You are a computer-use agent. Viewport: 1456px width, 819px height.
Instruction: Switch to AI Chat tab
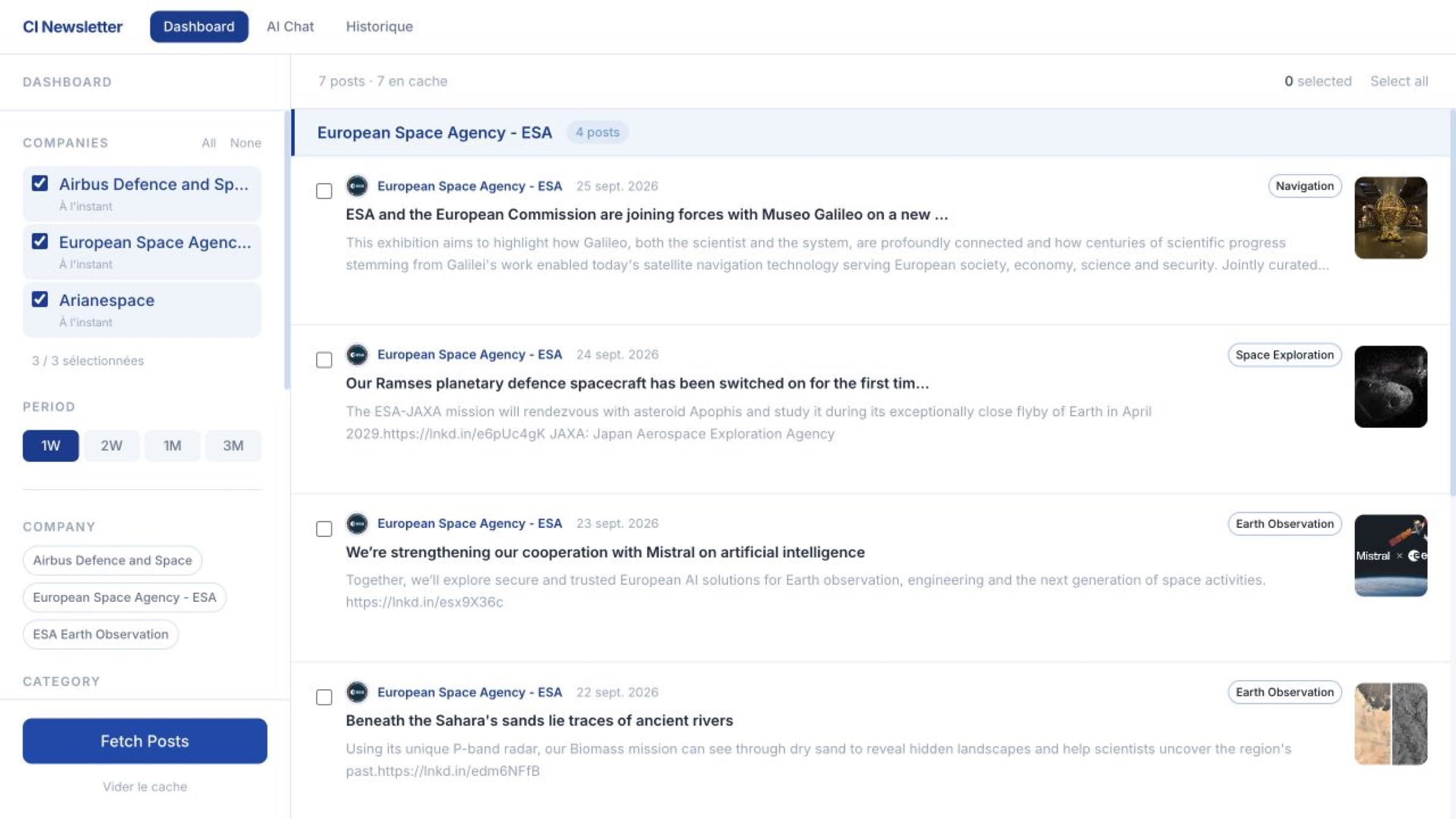click(290, 27)
